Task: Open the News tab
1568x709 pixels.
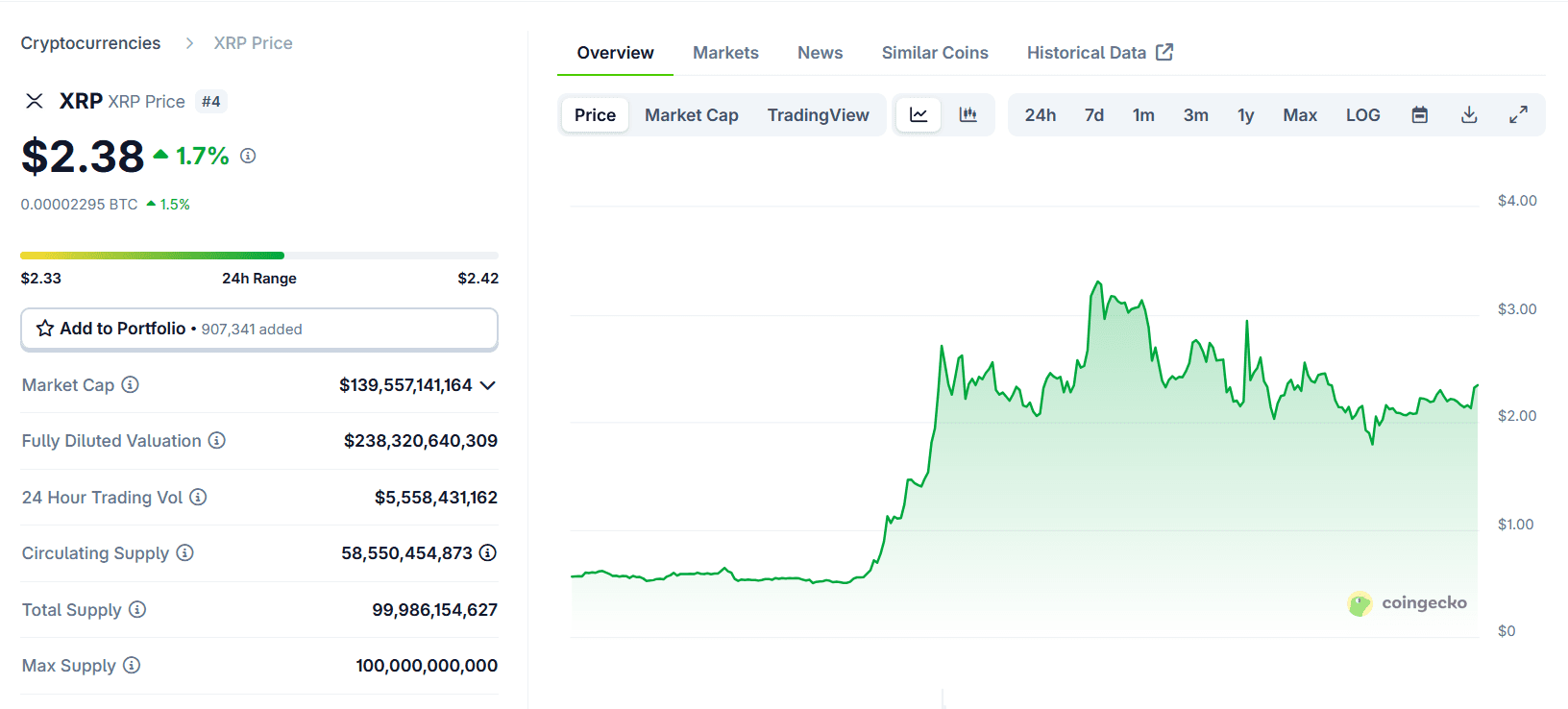Action: (x=820, y=53)
